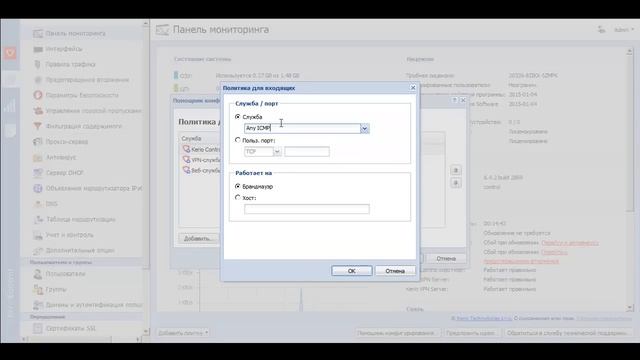Viewport: 640px width, 360px height.
Task: Click the Фильтрация содержимого funnel icon
Action: pyautogui.click(x=38, y=126)
